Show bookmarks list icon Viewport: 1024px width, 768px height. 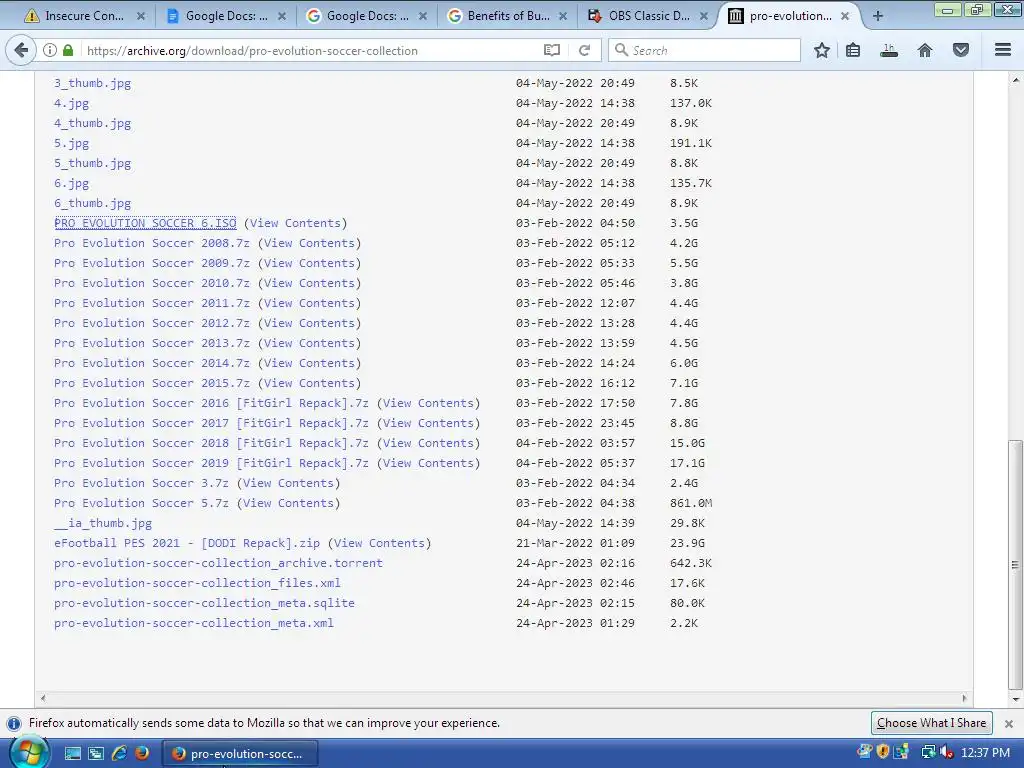(853, 50)
